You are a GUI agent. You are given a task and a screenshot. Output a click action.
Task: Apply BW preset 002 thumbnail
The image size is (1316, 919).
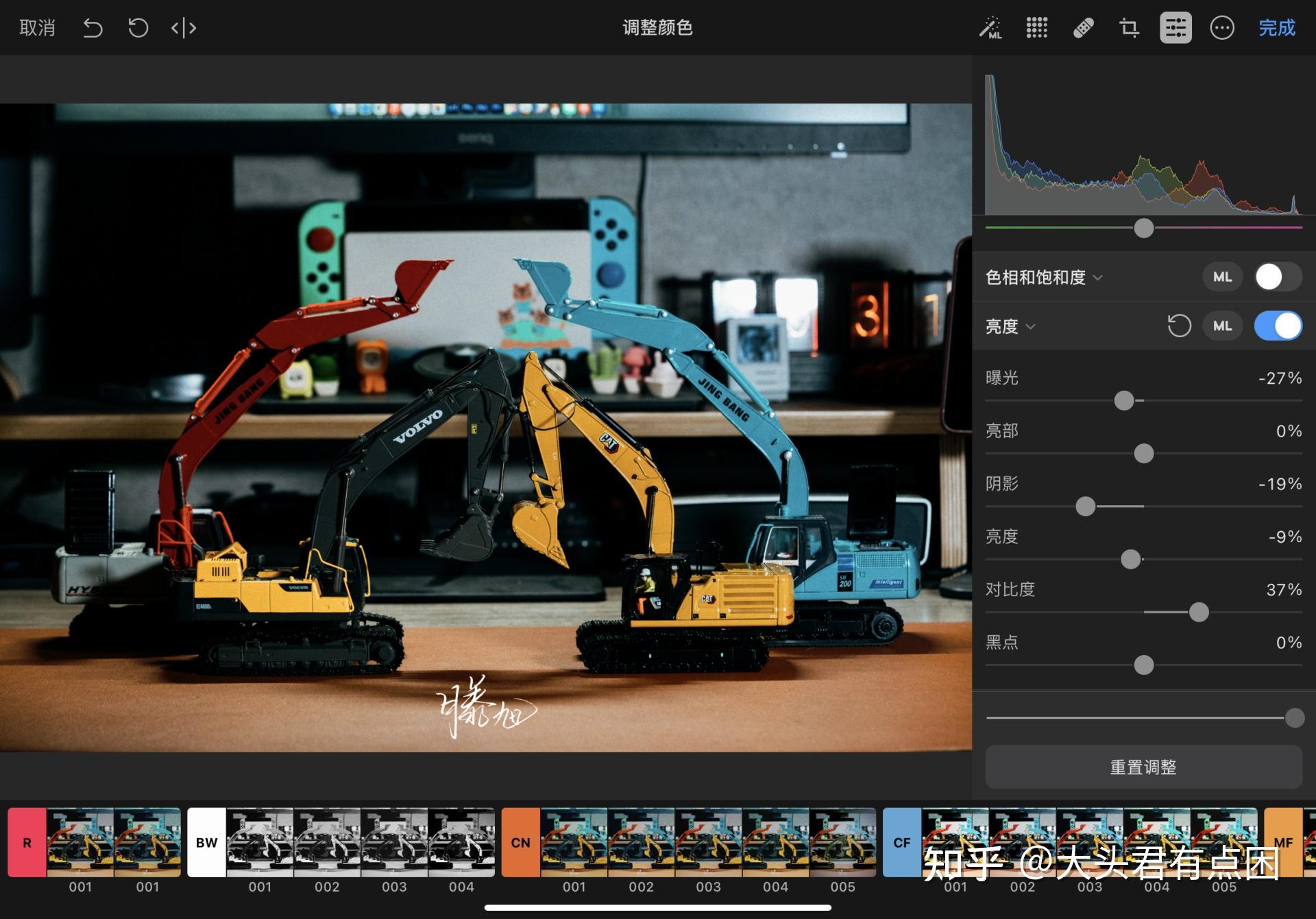(327, 842)
